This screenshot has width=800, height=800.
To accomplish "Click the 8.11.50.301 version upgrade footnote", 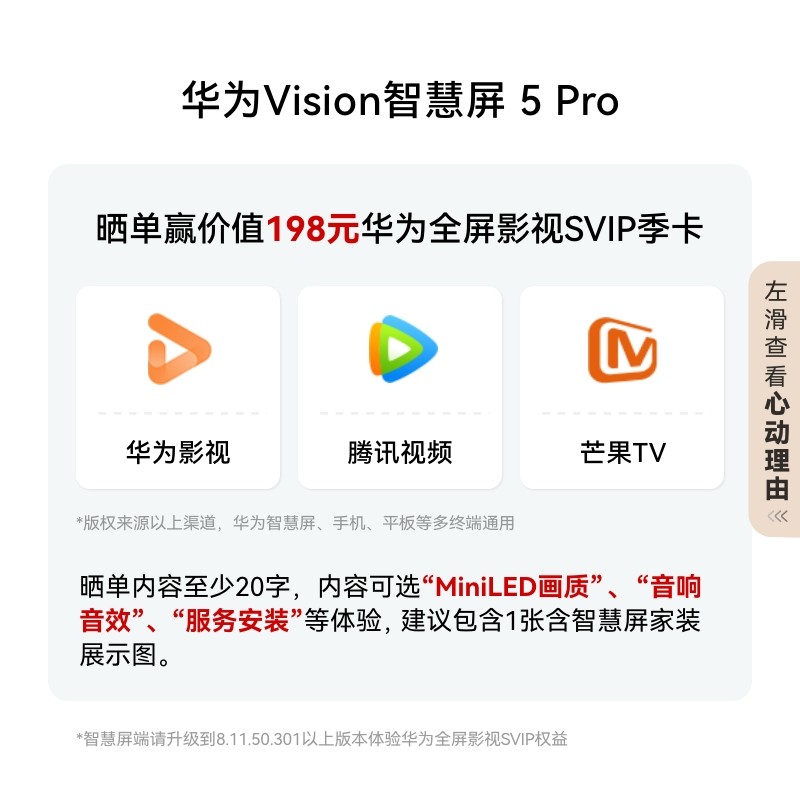I will [322, 739].
